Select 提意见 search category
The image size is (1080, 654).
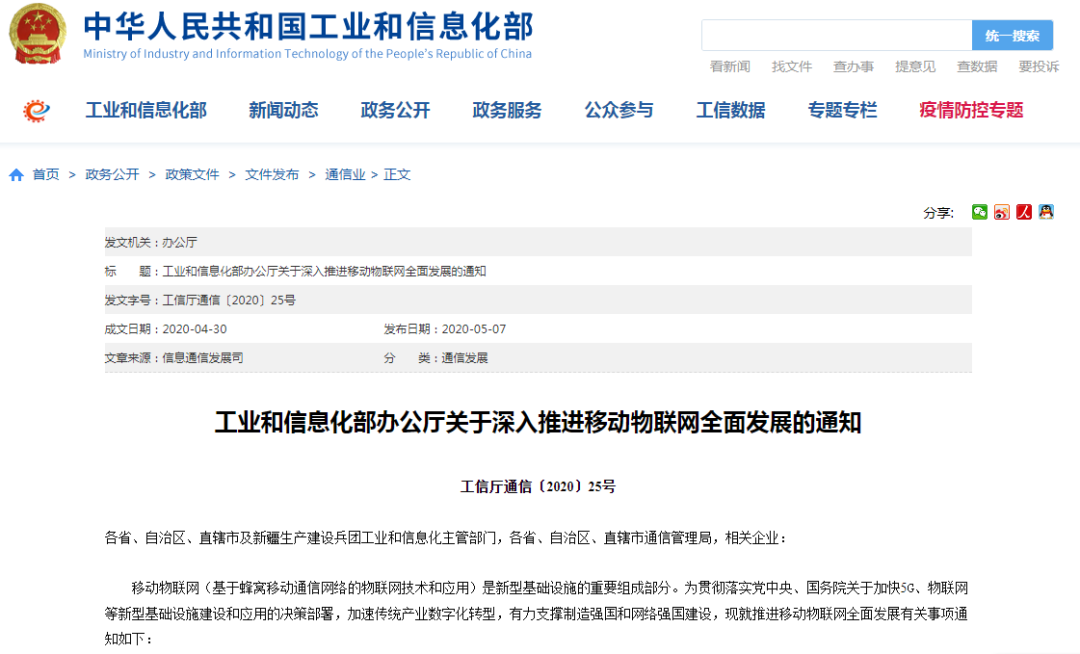pyautogui.click(x=915, y=67)
